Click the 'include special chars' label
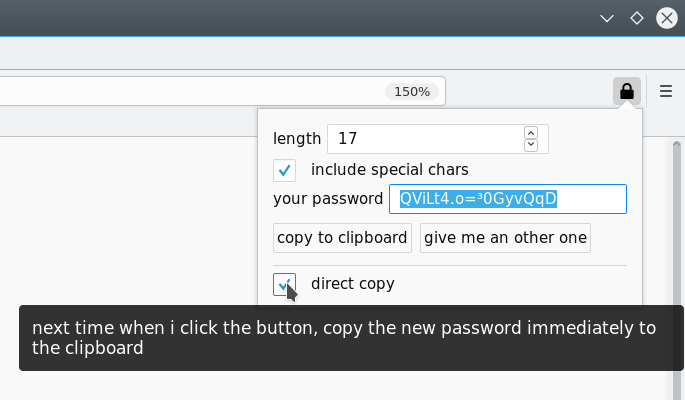685x400 pixels. tap(390, 169)
